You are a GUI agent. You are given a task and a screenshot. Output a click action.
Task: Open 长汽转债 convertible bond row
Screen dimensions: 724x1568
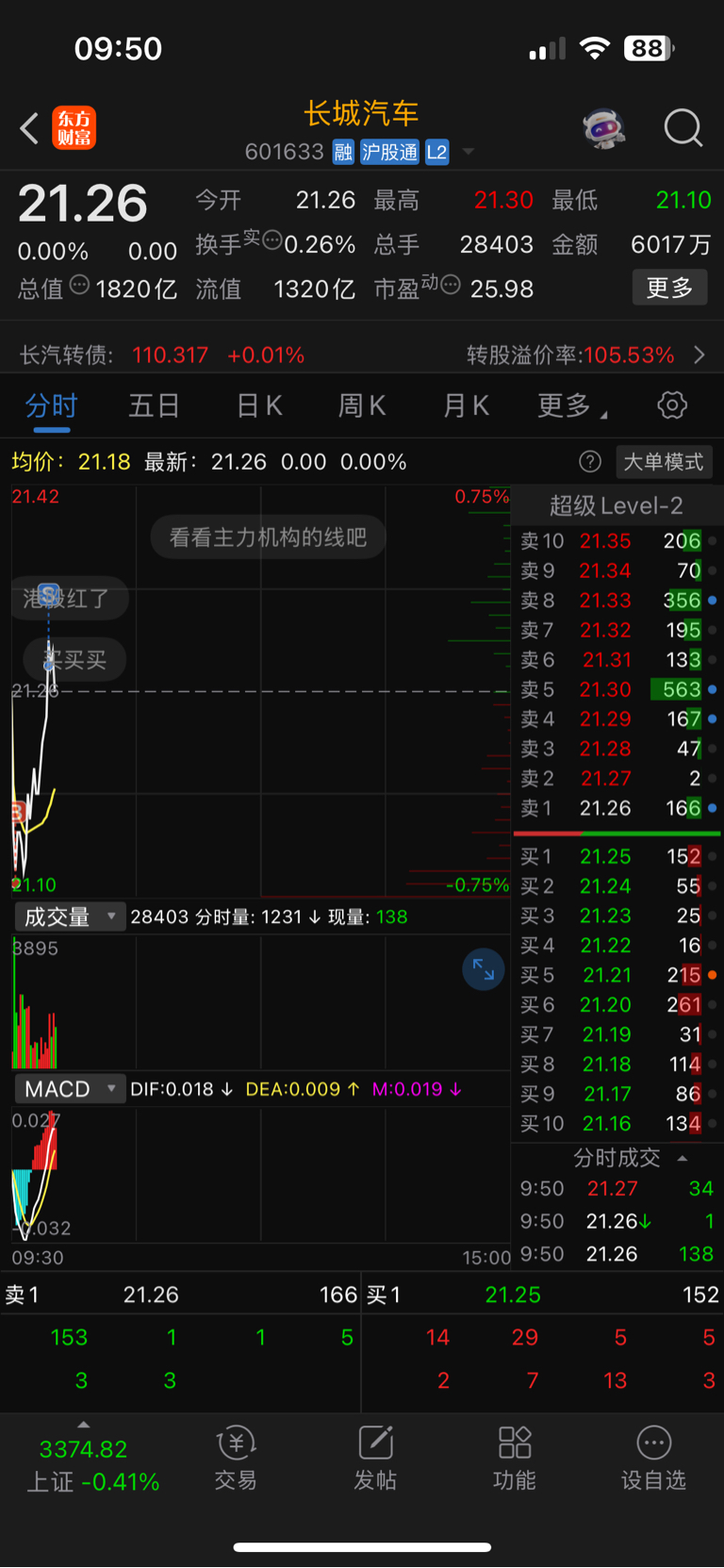point(362,355)
